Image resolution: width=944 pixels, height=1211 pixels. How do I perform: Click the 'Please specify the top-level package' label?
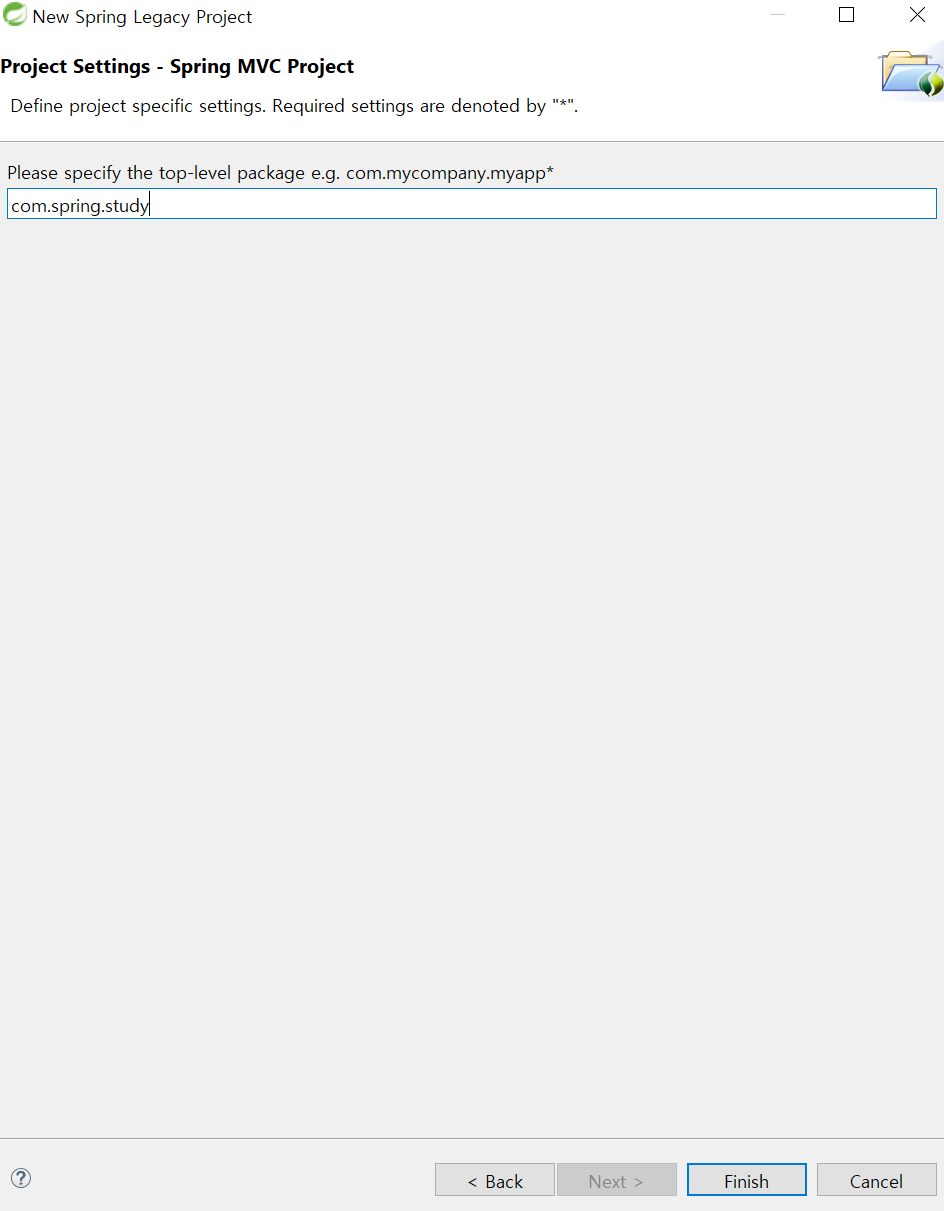coord(280,173)
